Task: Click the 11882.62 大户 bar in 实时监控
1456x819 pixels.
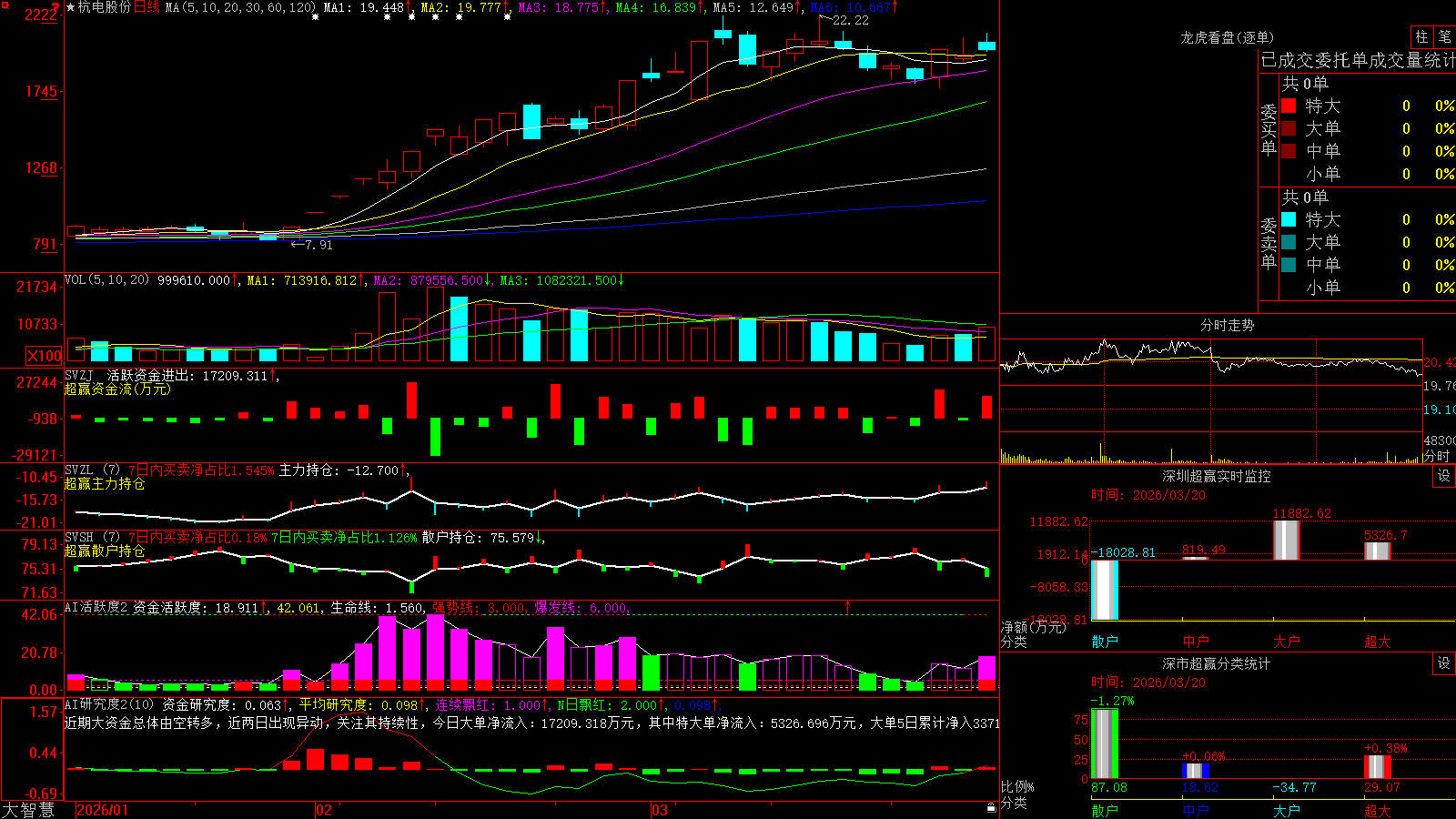Action: [x=1287, y=541]
